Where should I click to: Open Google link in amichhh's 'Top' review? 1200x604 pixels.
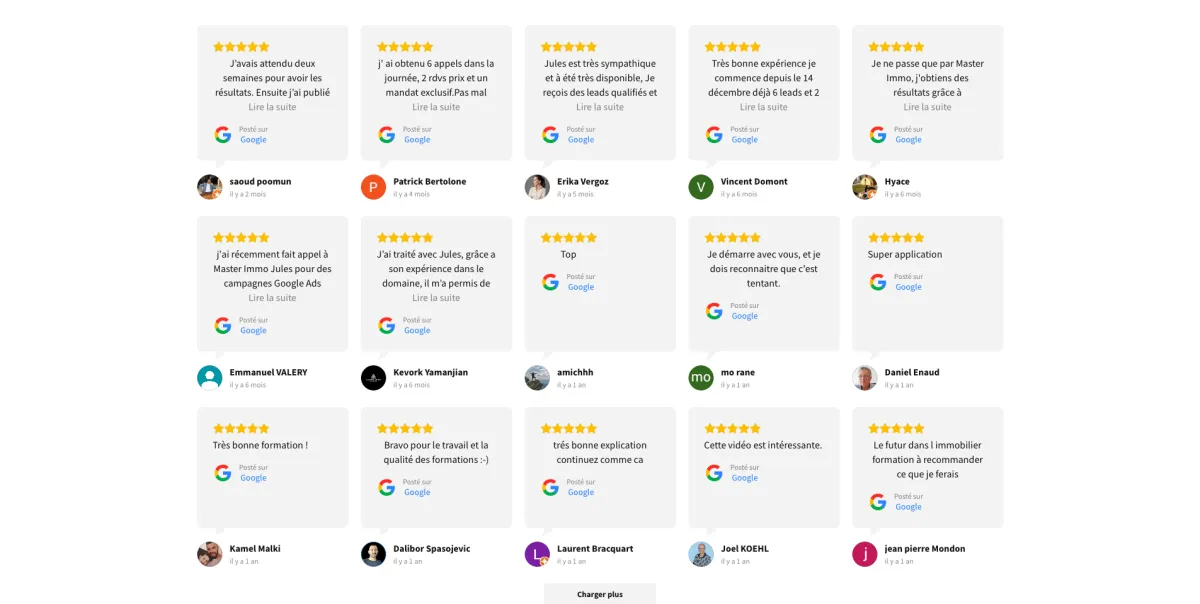pyautogui.click(x=581, y=287)
